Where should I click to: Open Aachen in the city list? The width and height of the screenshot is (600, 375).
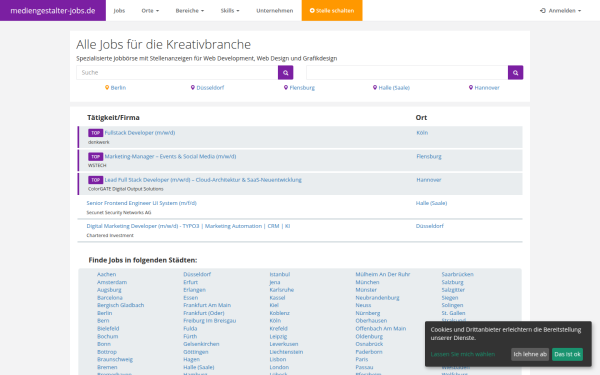pos(106,274)
